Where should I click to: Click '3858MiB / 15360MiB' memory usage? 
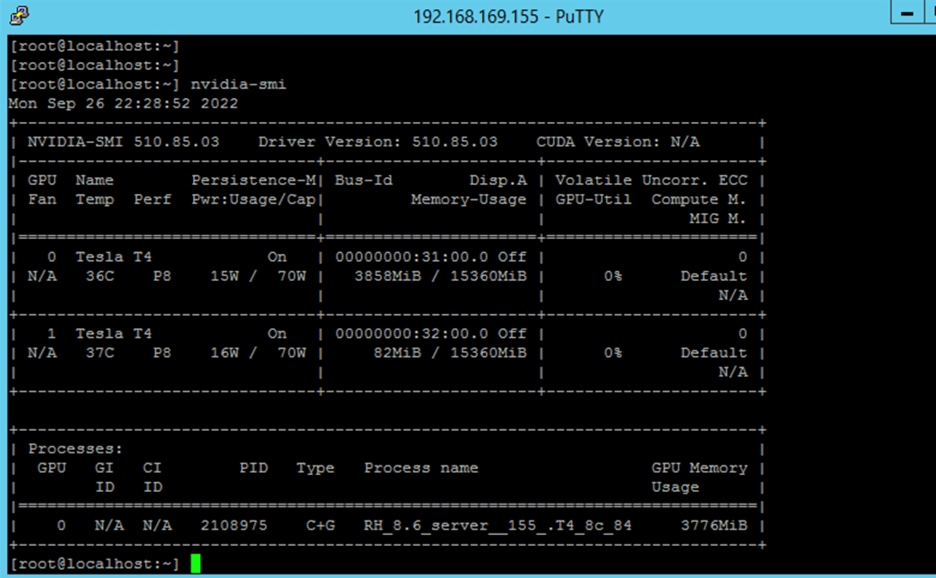[x=441, y=276]
